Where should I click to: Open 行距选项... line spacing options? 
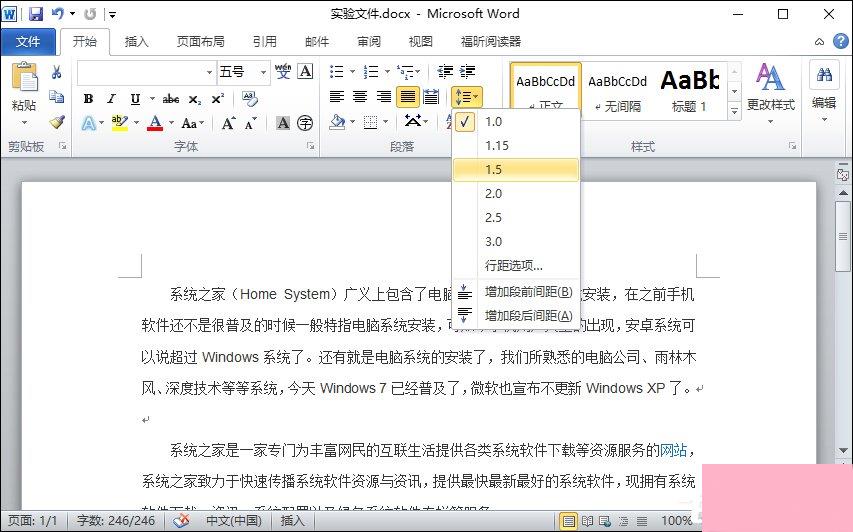click(516, 265)
